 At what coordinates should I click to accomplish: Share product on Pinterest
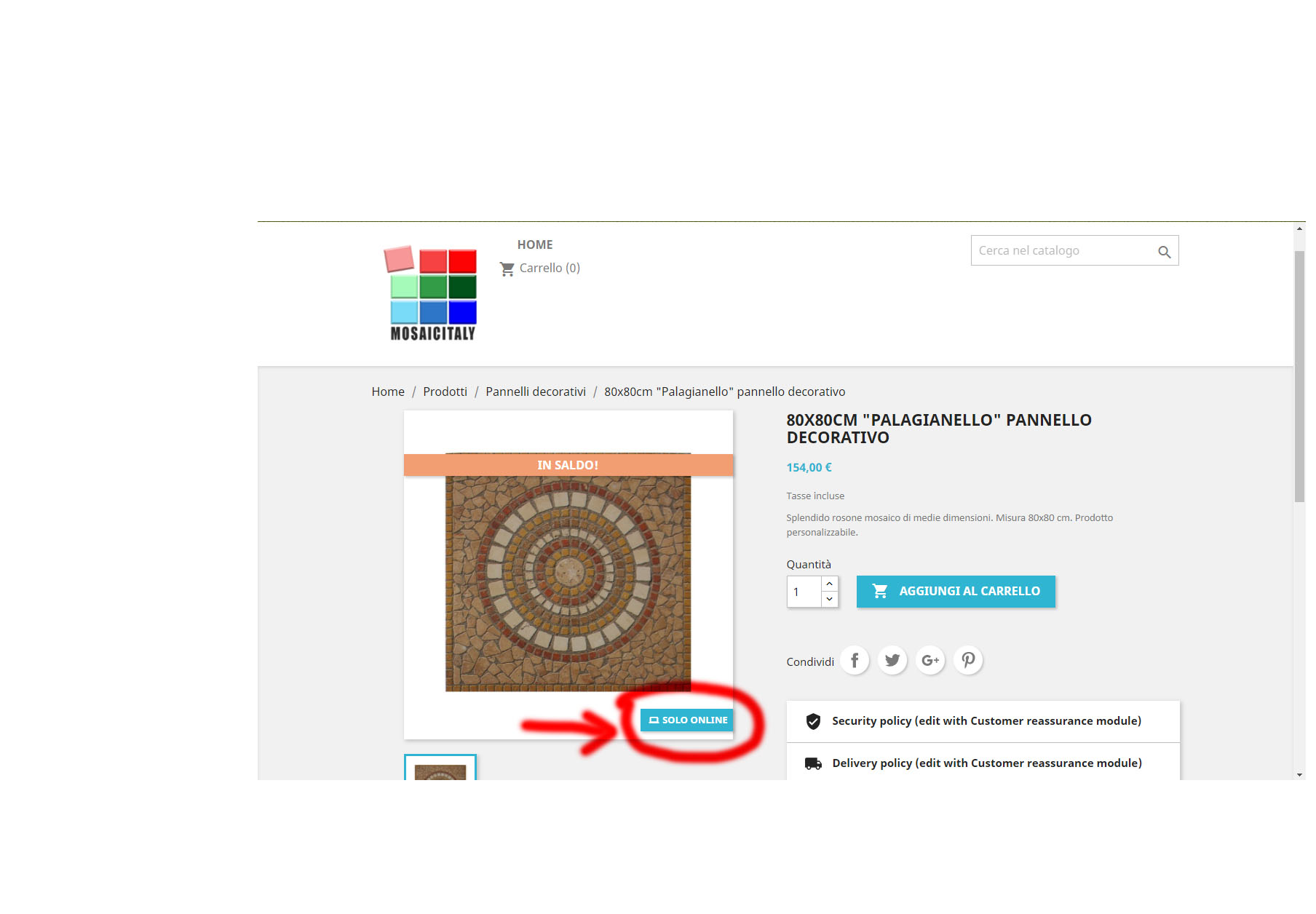click(968, 661)
